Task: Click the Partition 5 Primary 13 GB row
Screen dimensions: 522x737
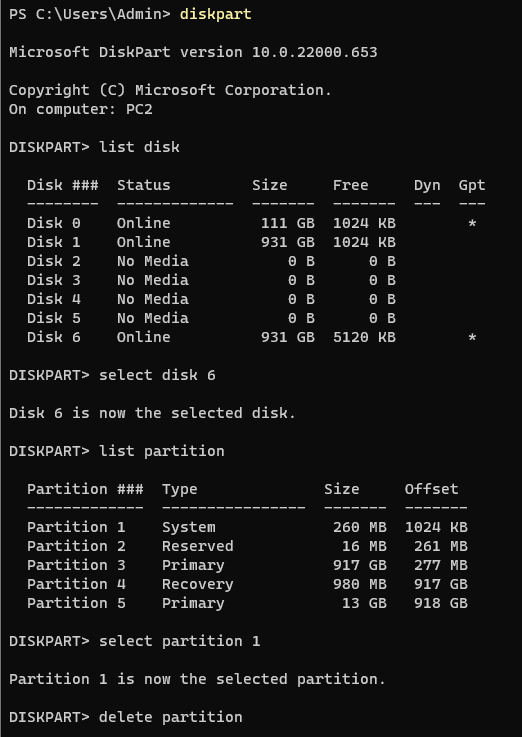Action: [247, 603]
